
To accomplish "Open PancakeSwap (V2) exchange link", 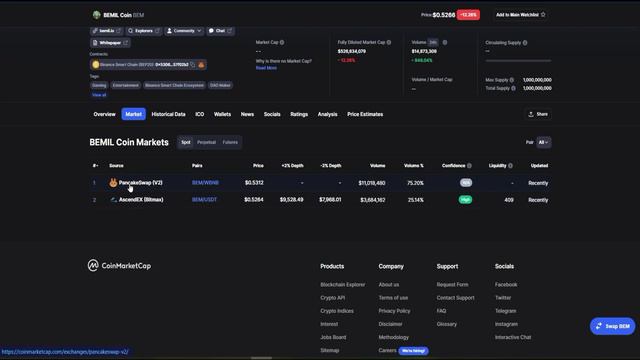I will click(141, 182).
